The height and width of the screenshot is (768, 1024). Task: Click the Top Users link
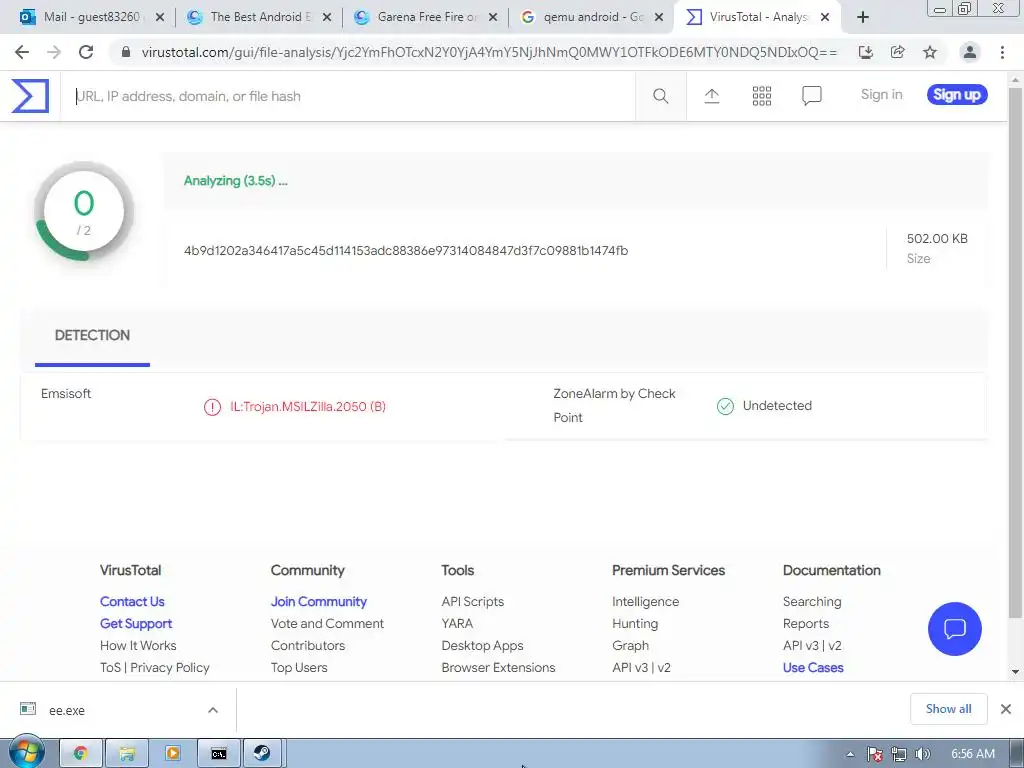point(299,667)
